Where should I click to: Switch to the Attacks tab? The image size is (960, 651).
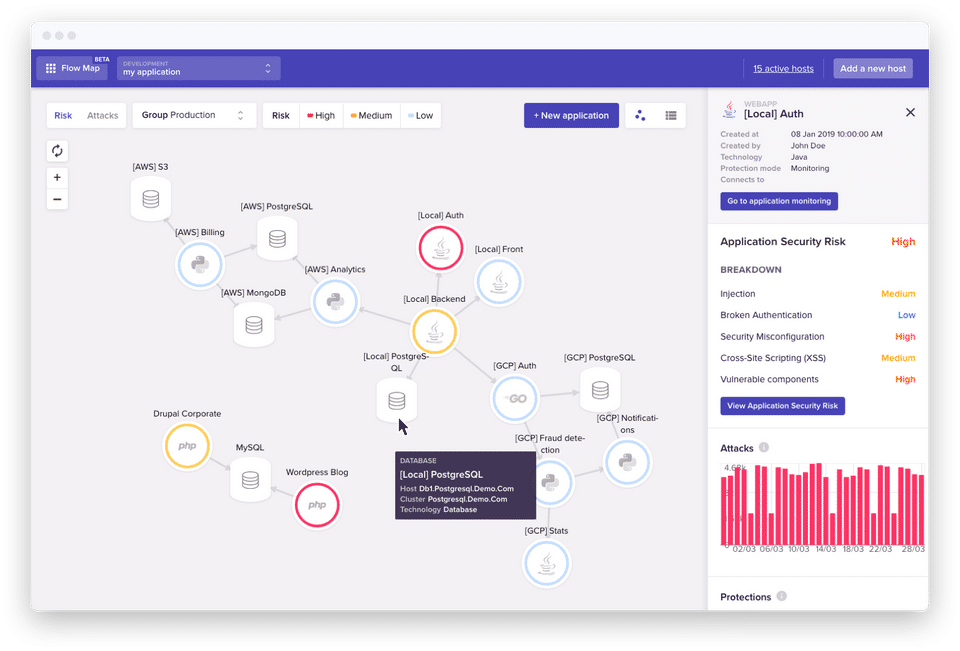pos(102,115)
